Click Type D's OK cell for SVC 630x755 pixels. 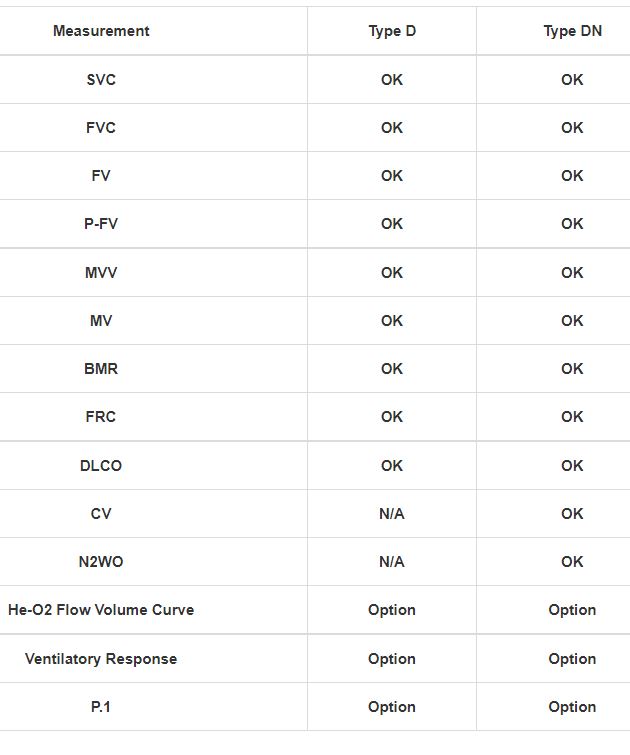392,79
